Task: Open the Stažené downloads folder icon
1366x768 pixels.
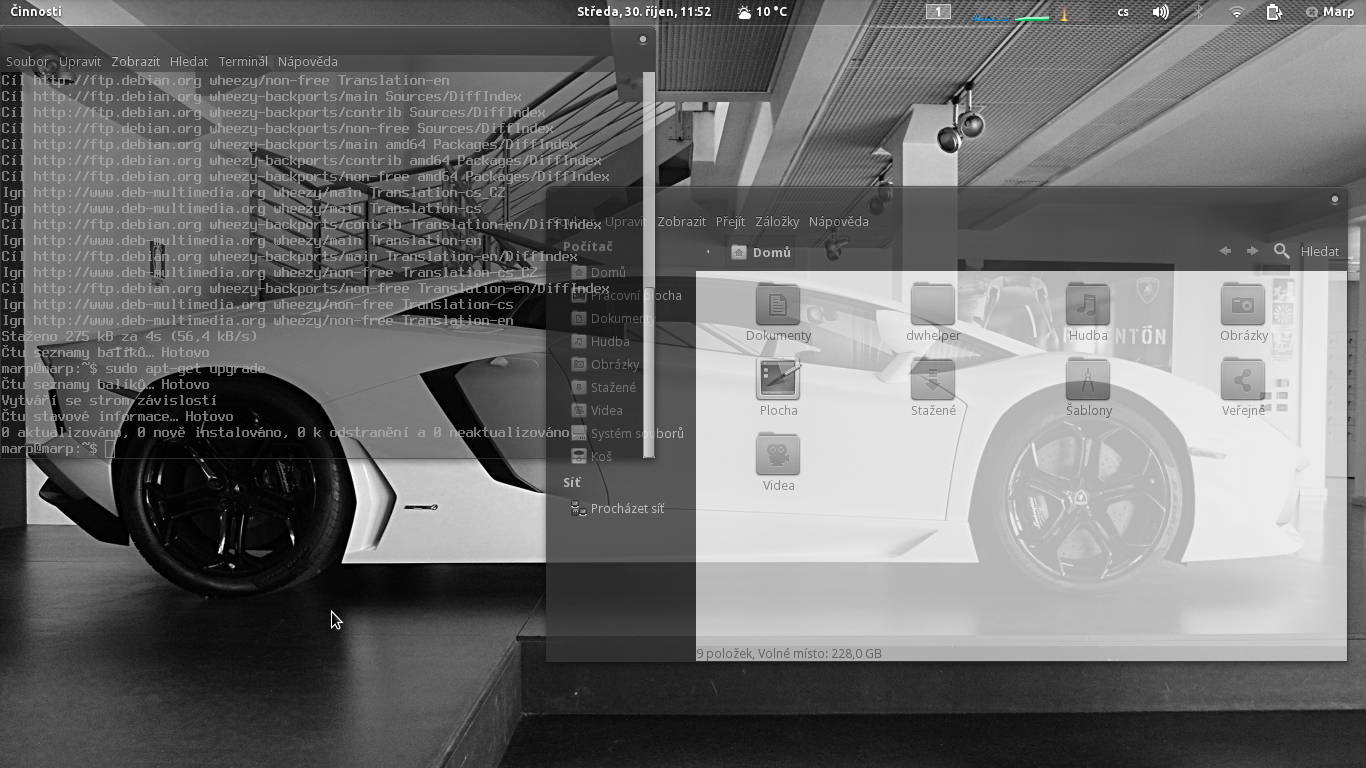Action: [x=933, y=379]
